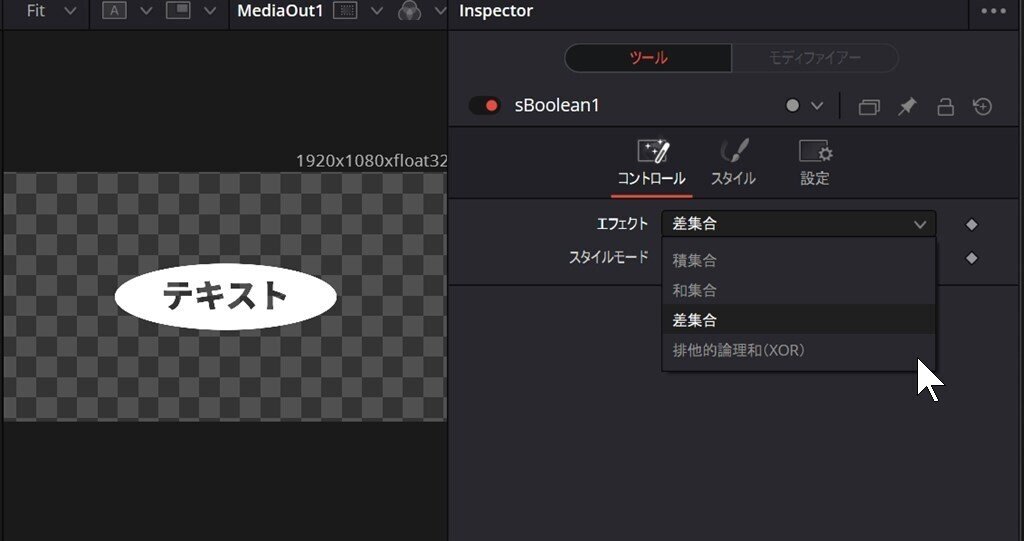
Task: Click the 1920x1080xfloat32 resolution label
Action: point(372,161)
